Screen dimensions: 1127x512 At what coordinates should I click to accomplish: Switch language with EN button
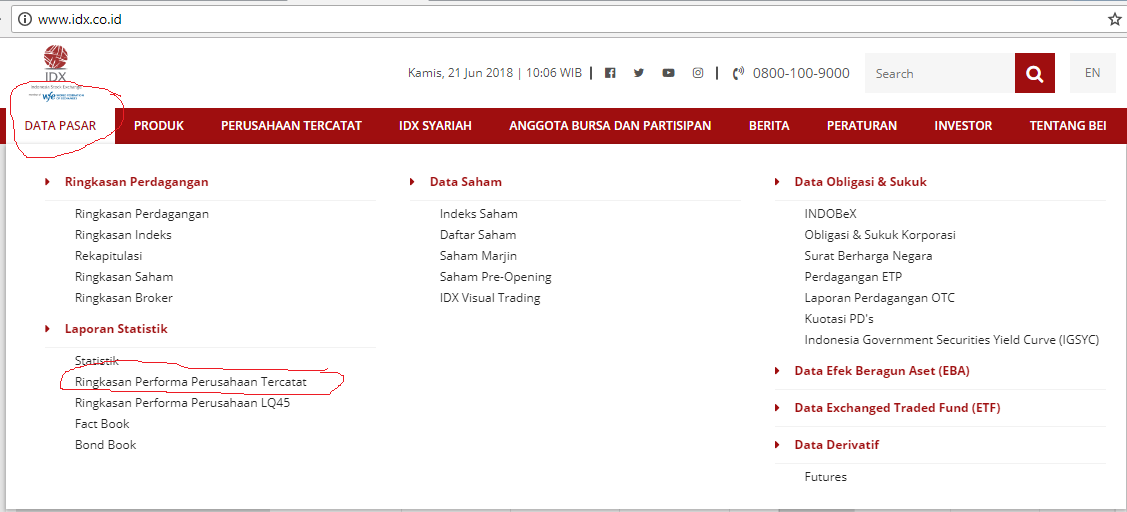[x=1092, y=73]
